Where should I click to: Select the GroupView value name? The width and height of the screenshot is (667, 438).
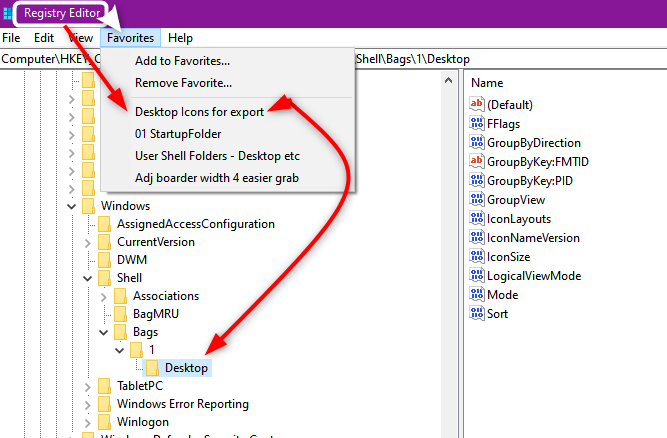516,200
